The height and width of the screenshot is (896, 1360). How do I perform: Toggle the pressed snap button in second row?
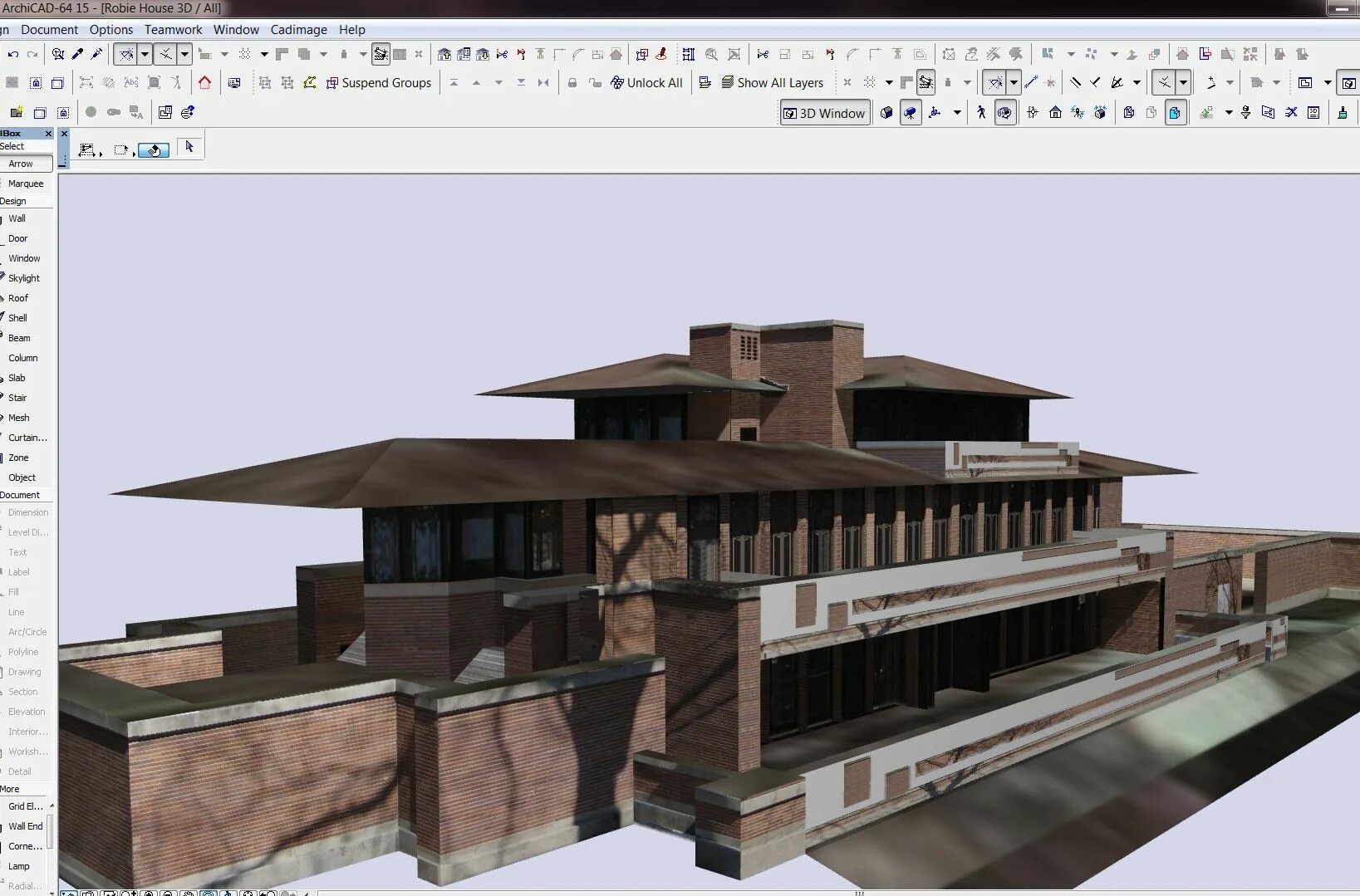(x=1165, y=82)
